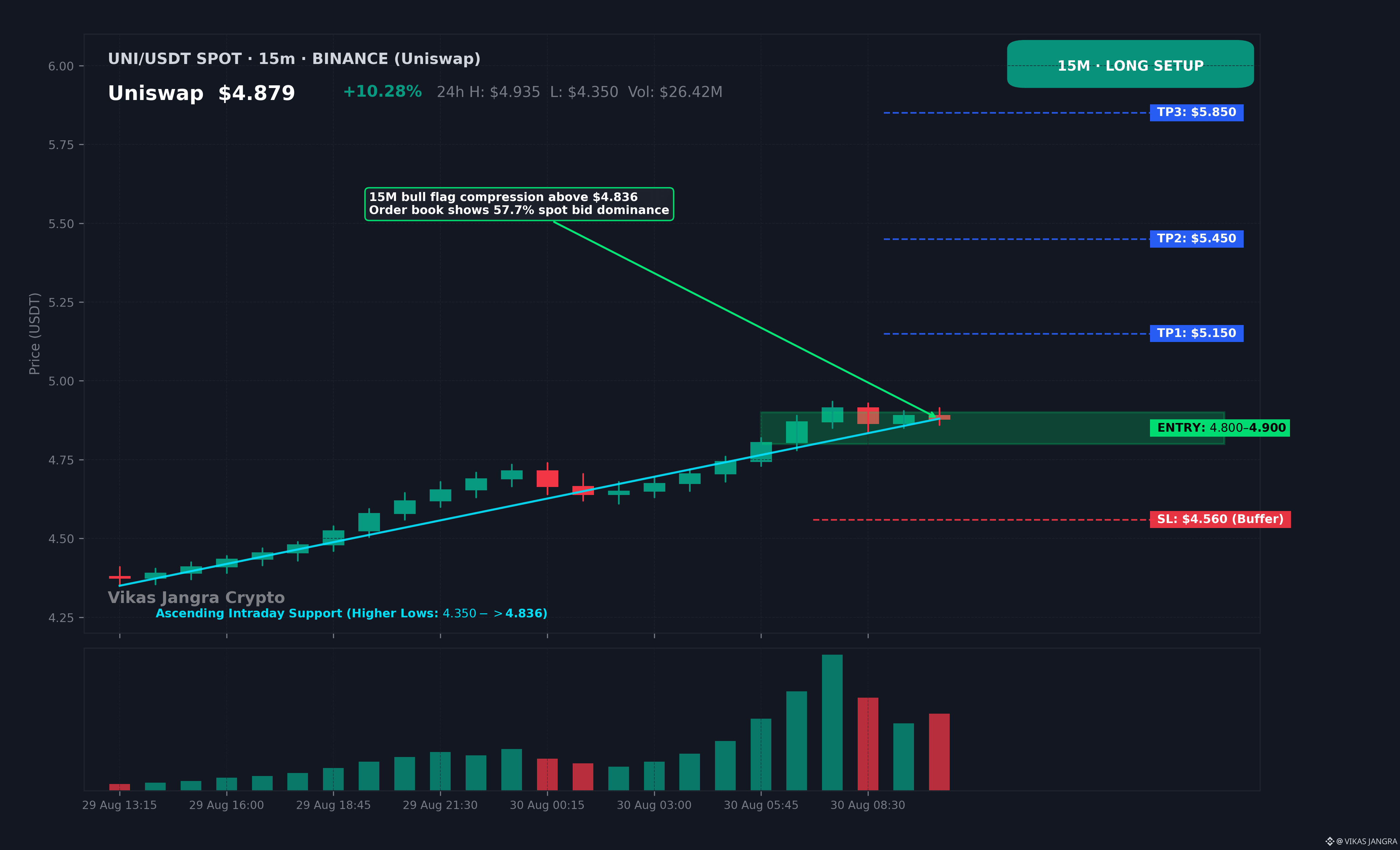Click the 29 Aug 18:45 time label

point(334,805)
